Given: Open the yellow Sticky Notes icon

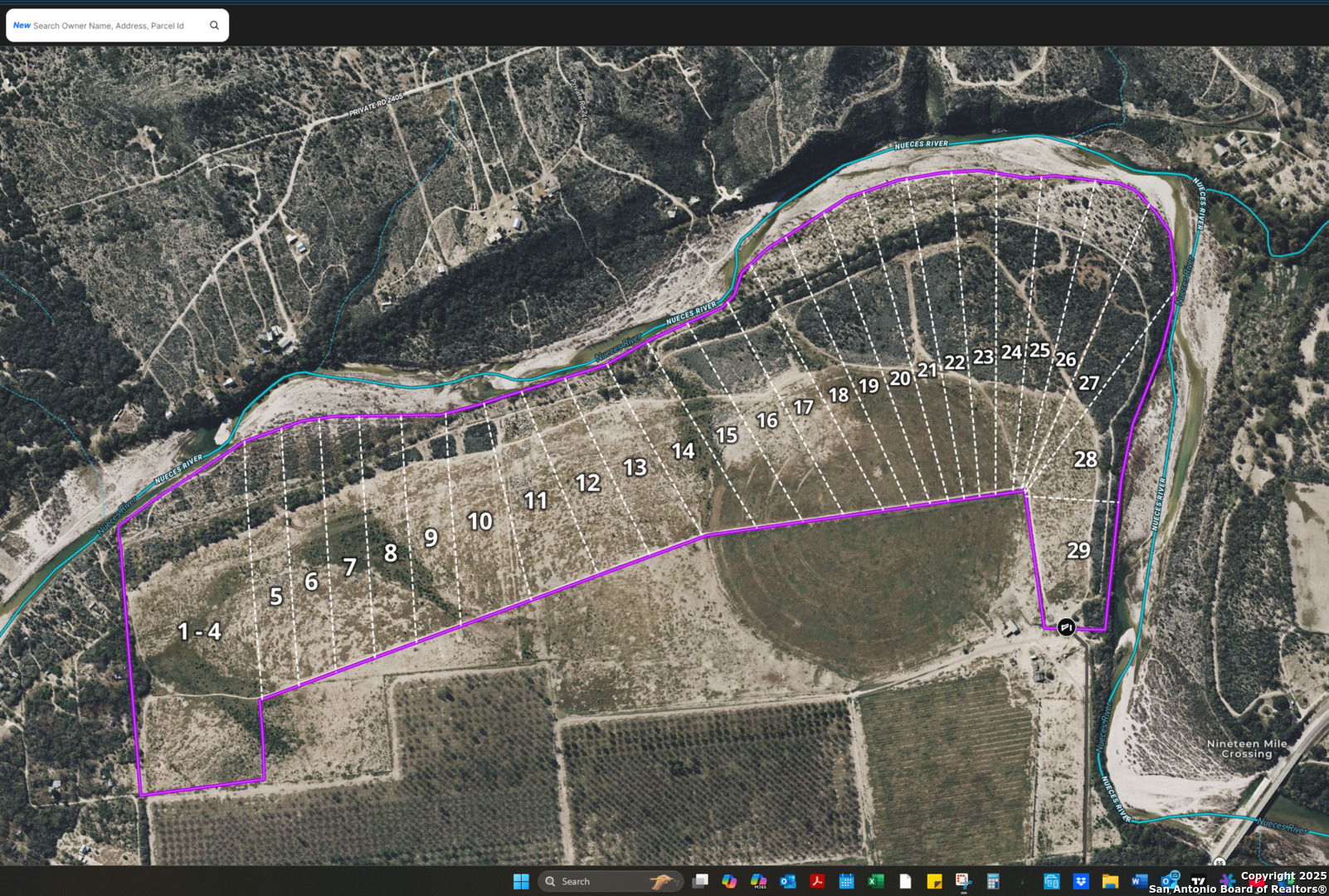Looking at the screenshot, I should tap(934, 881).
